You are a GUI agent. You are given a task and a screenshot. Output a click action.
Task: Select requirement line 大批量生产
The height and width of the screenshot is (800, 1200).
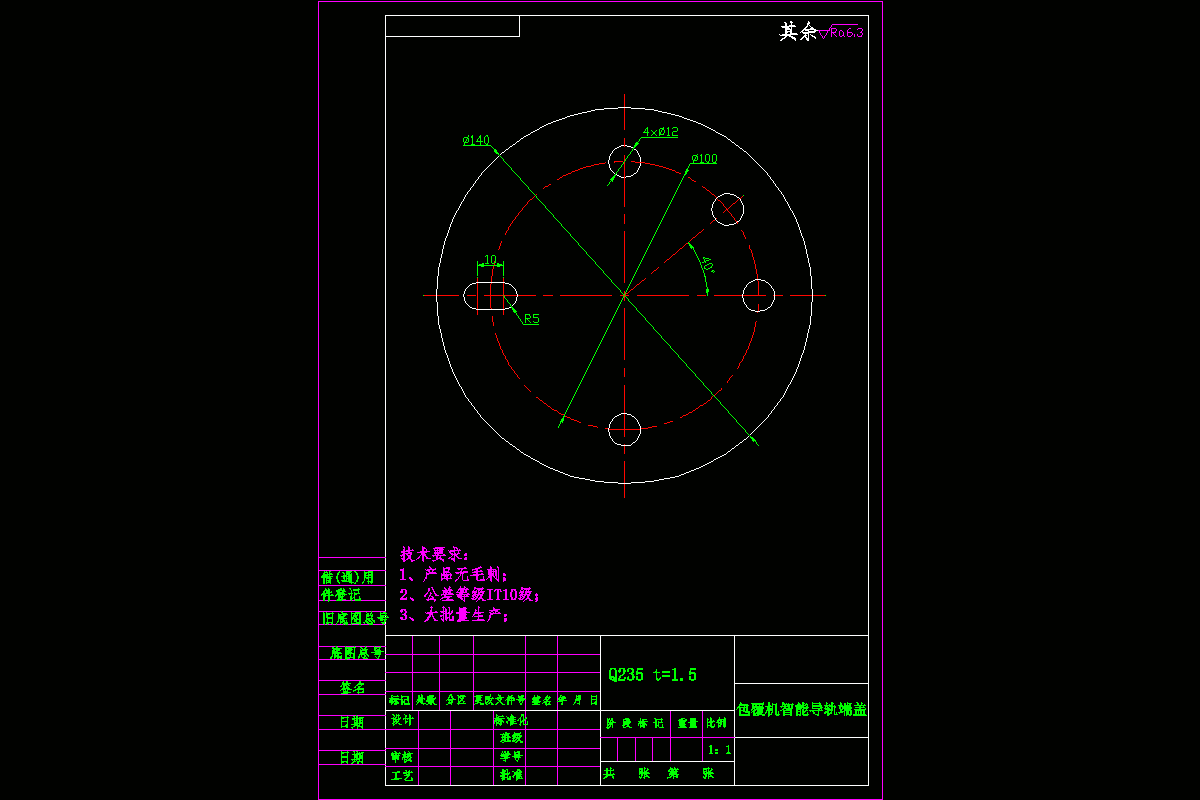454,615
